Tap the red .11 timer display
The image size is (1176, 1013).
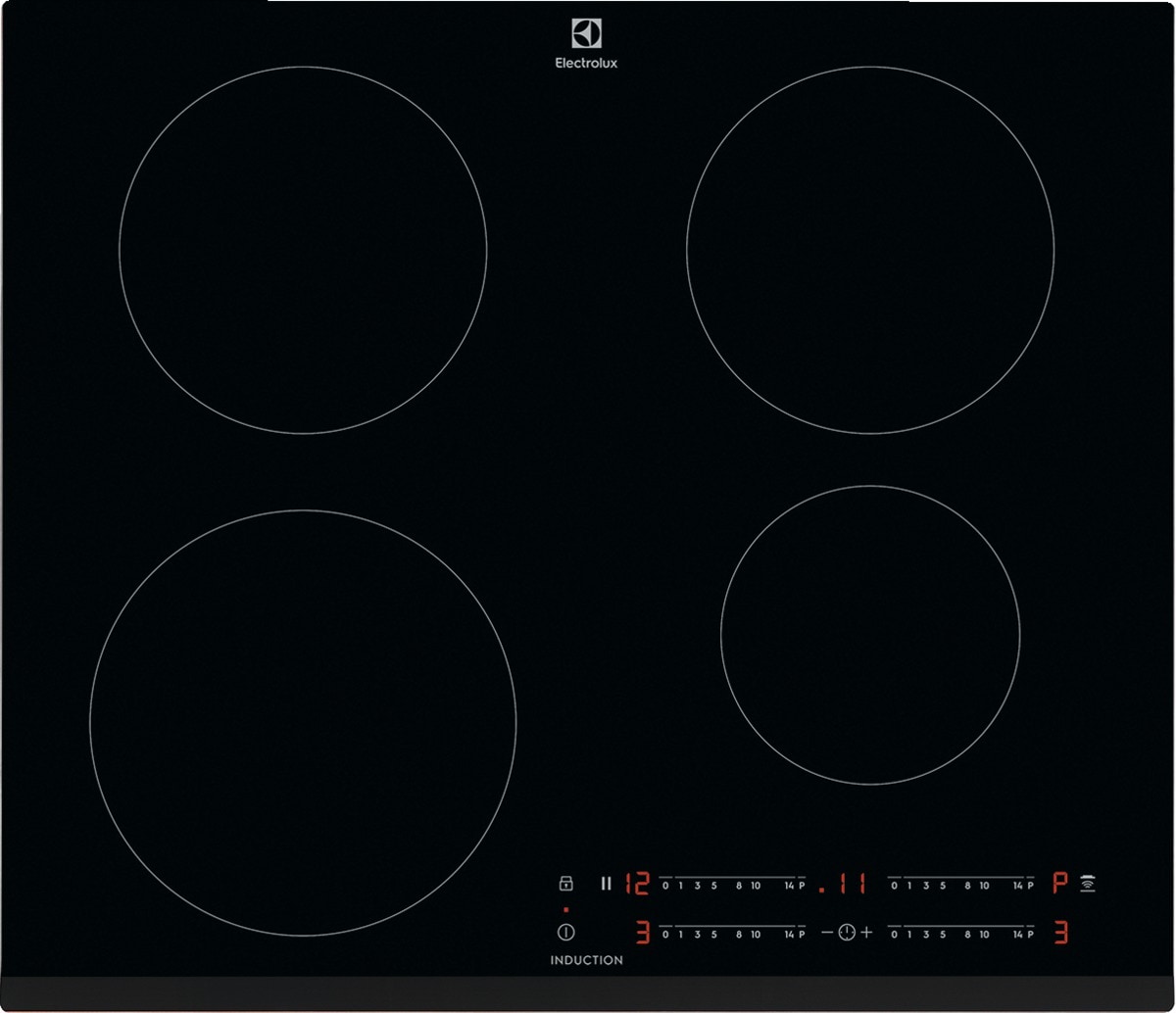tap(843, 885)
